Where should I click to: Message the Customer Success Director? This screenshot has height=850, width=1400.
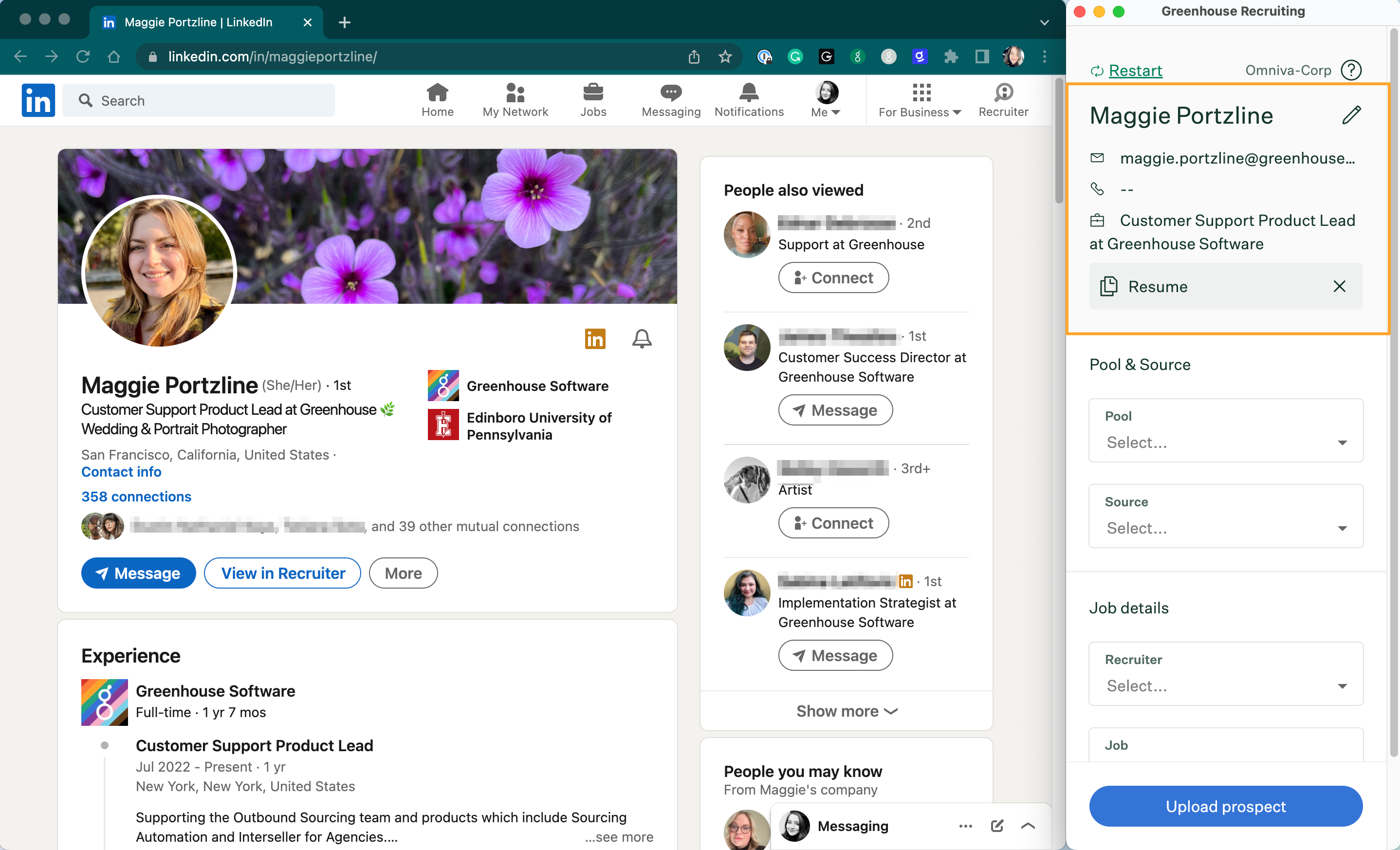(835, 409)
